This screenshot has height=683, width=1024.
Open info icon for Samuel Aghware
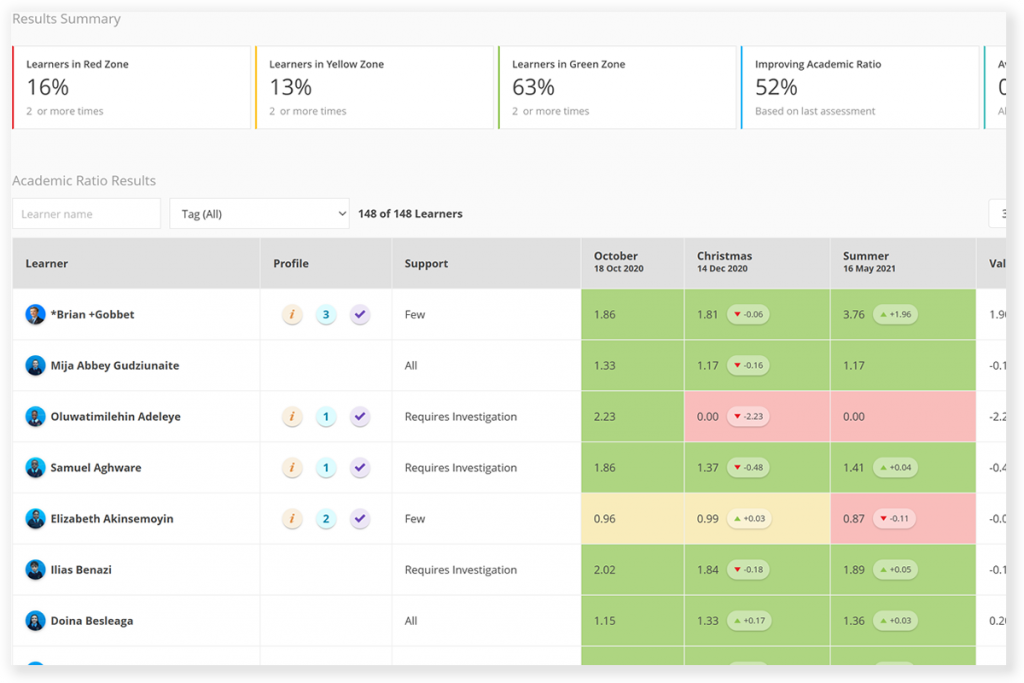click(292, 468)
